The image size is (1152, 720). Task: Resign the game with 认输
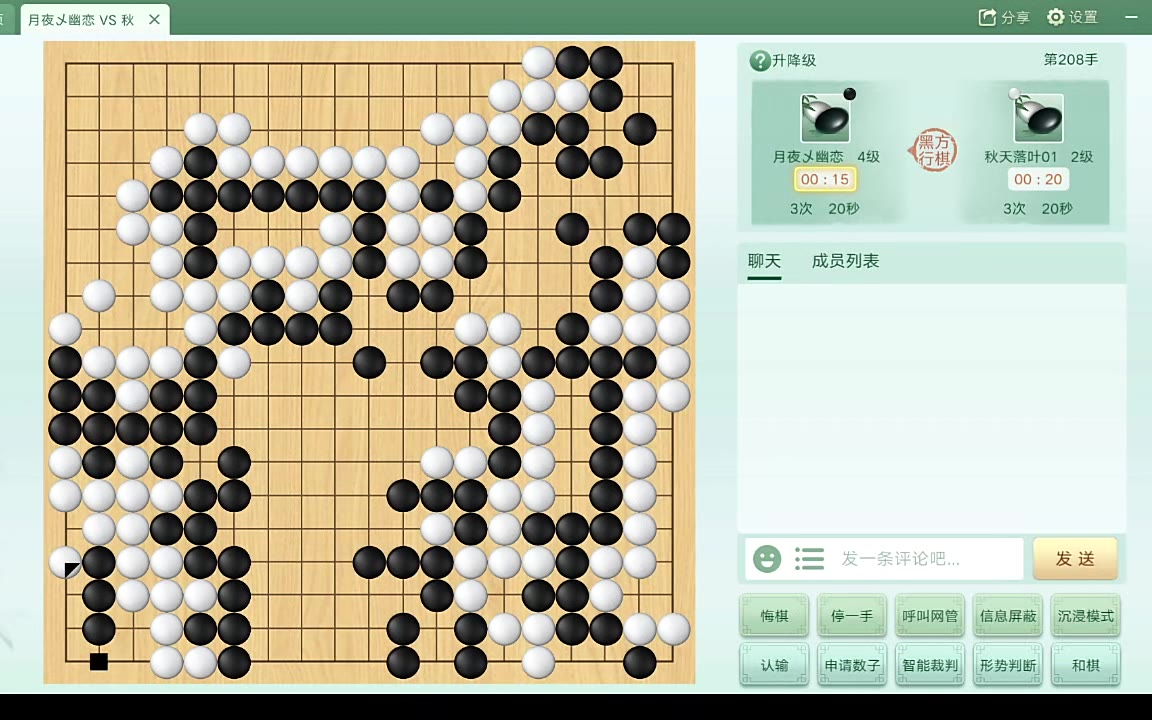click(774, 665)
